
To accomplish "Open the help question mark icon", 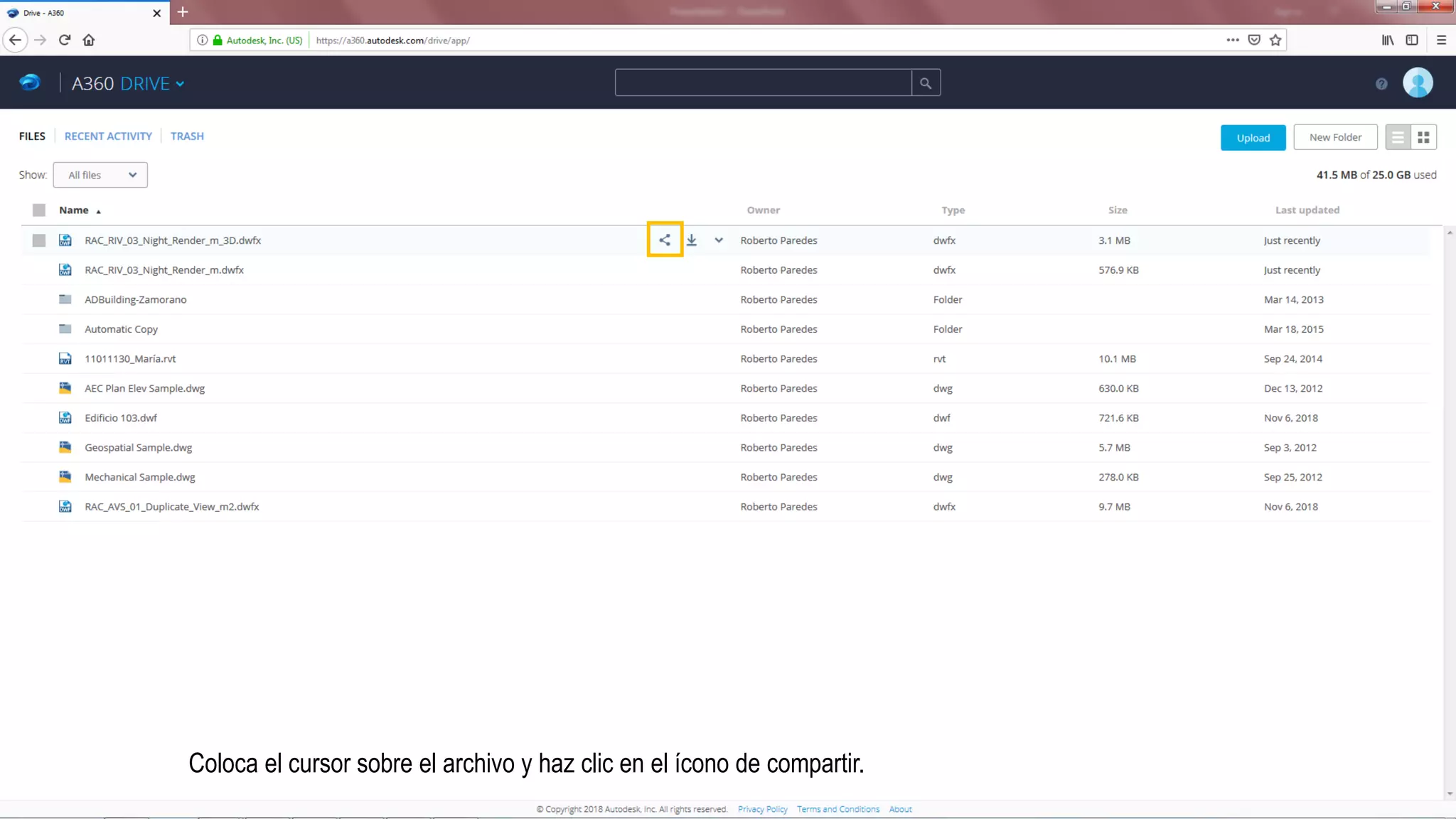I will click(x=1381, y=84).
